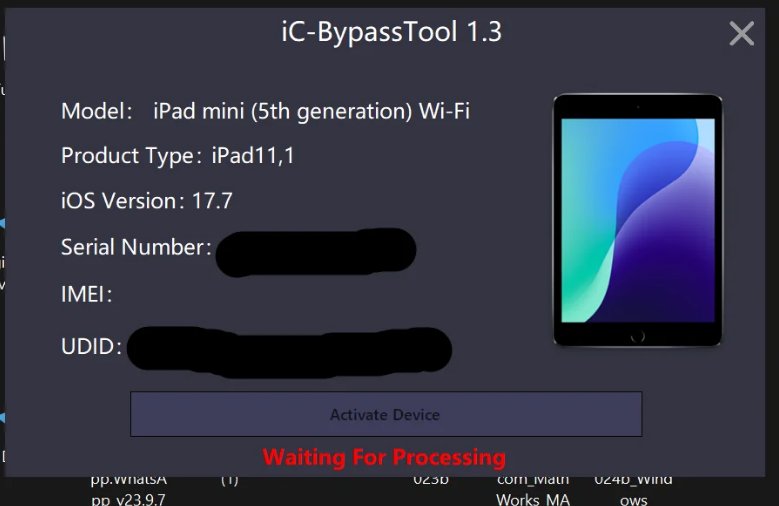This screenshot has width=779, height=506.
Task: Click the redacted Serial Number field
Action: click(x=316, y=252)
